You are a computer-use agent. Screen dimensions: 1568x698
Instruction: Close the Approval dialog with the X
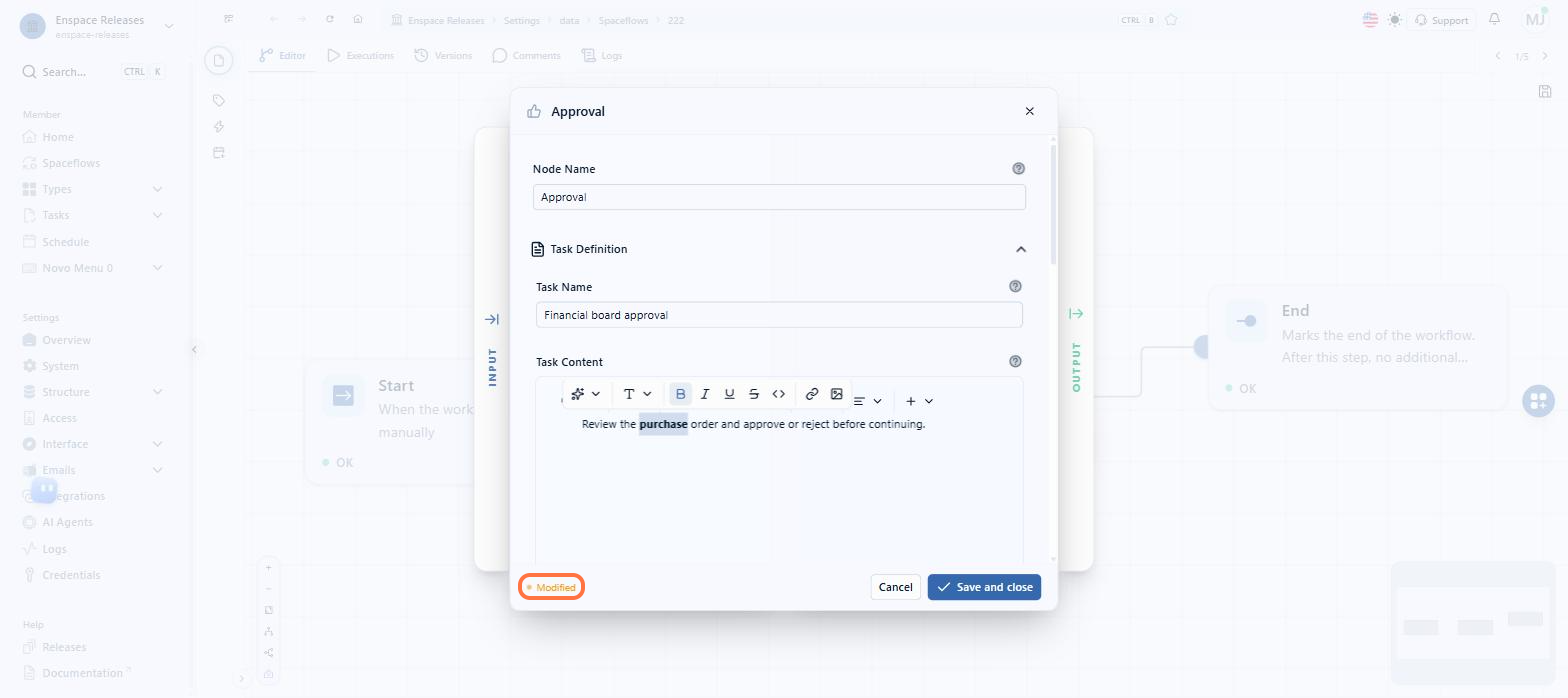pos(1030,111)
